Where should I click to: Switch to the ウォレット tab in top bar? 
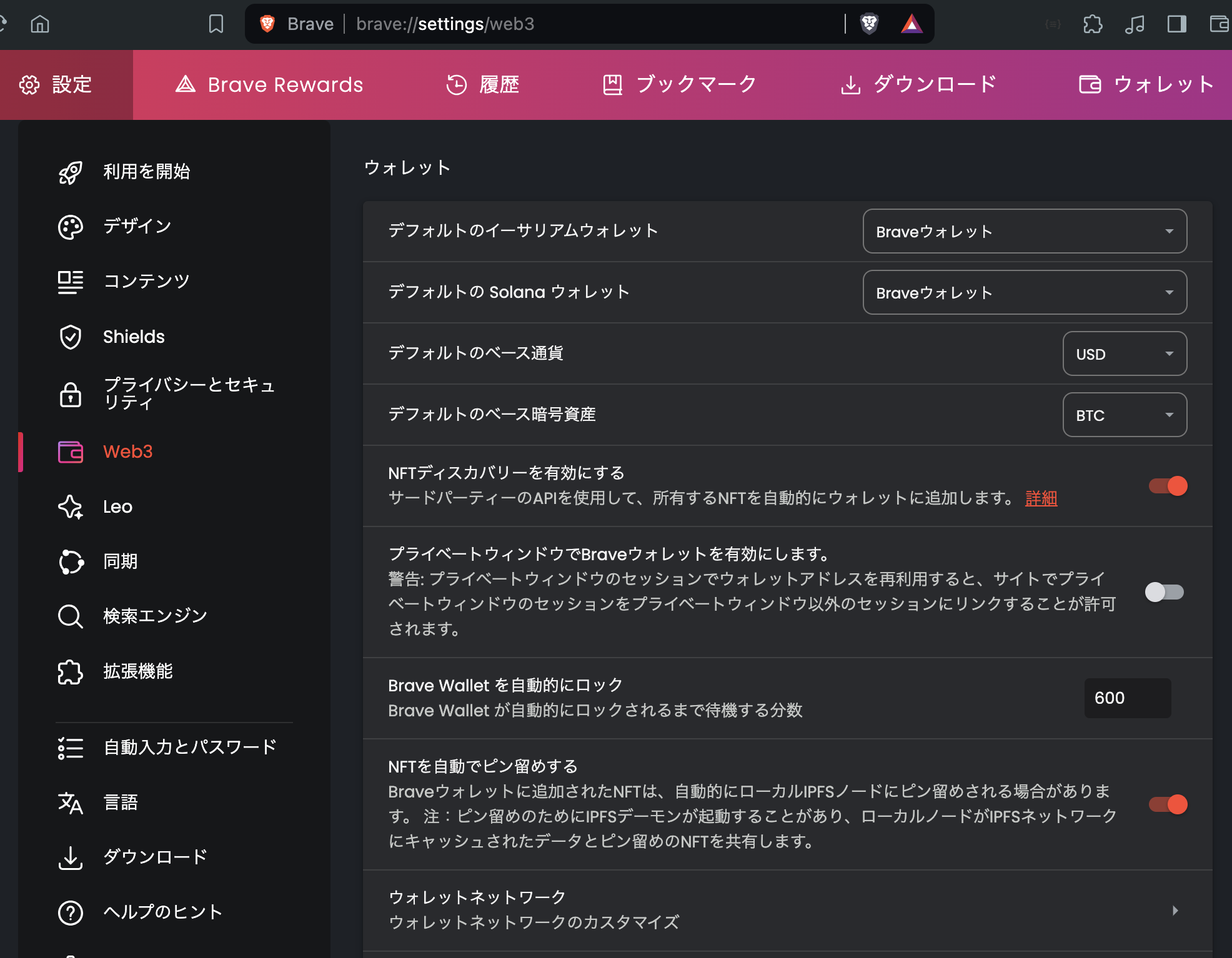(1147, 85)
